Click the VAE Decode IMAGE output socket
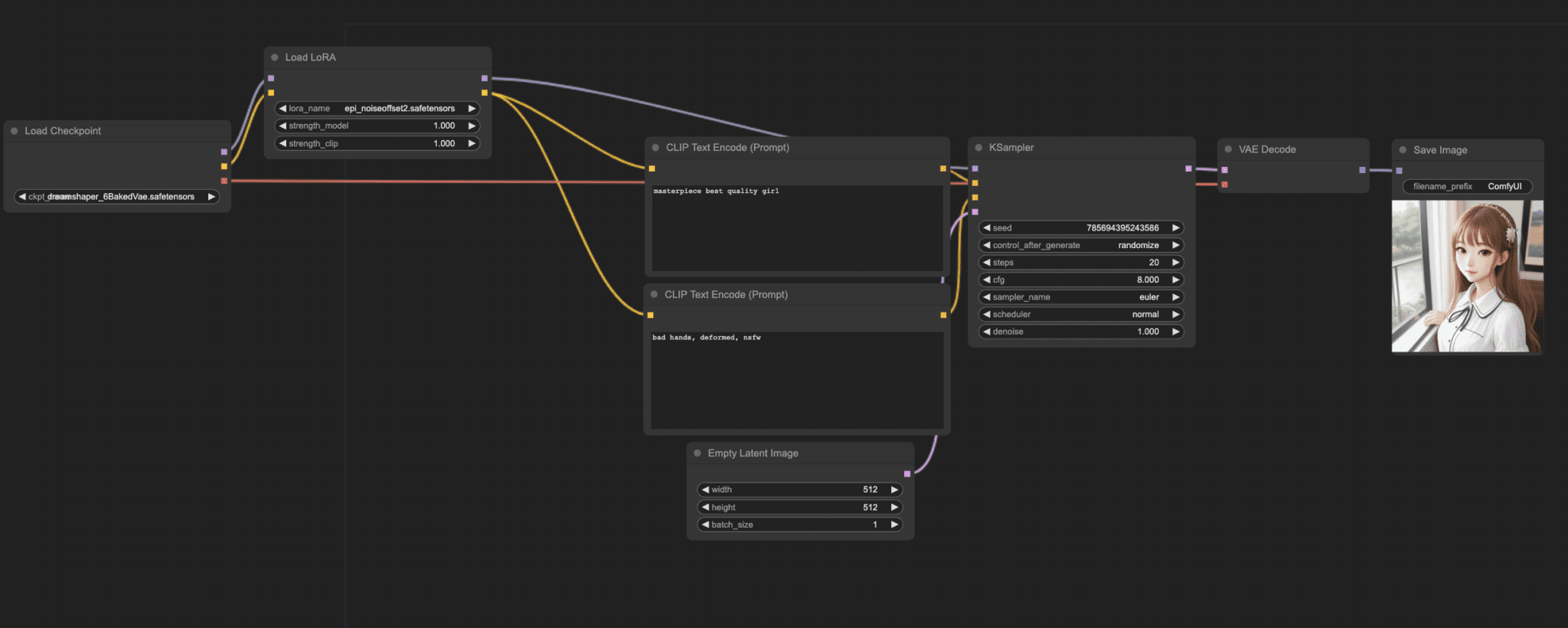The width and height of the screenshot is (1568, 628). click(x=1362, y=170)
